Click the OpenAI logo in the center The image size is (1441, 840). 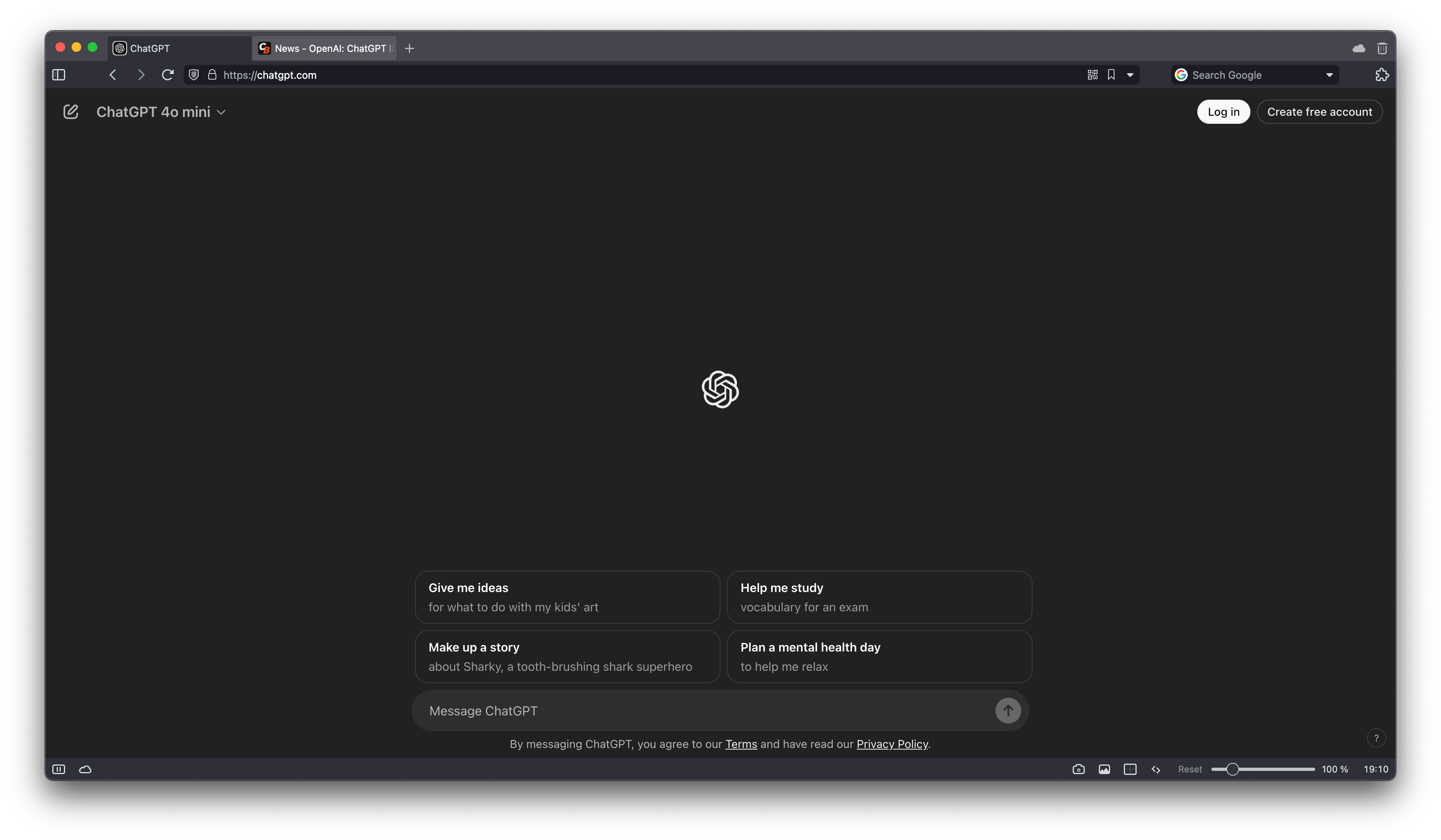coord(720,389)
